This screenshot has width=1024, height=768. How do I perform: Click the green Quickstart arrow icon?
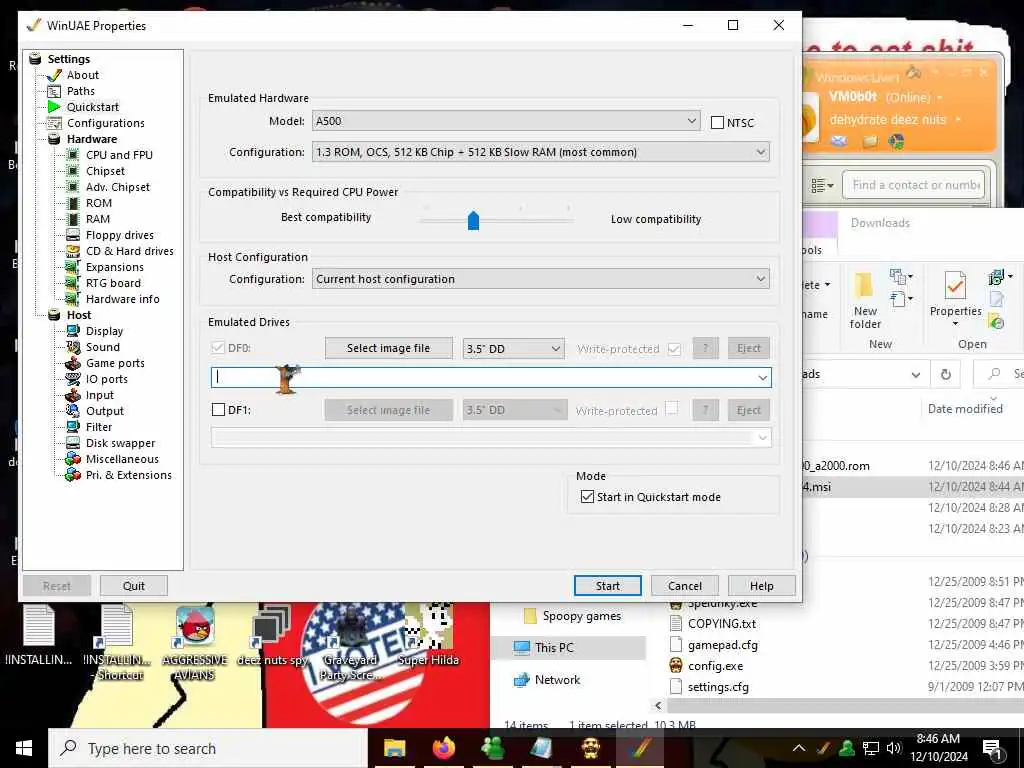click(x=55, y=107)
